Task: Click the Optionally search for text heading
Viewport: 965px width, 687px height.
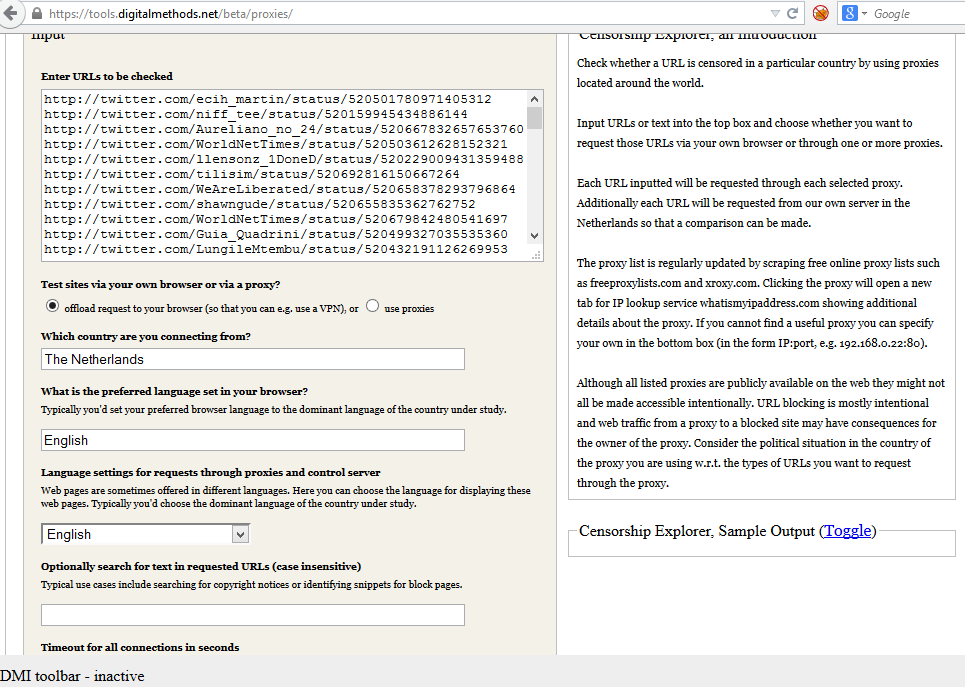Action: (201, 566)
